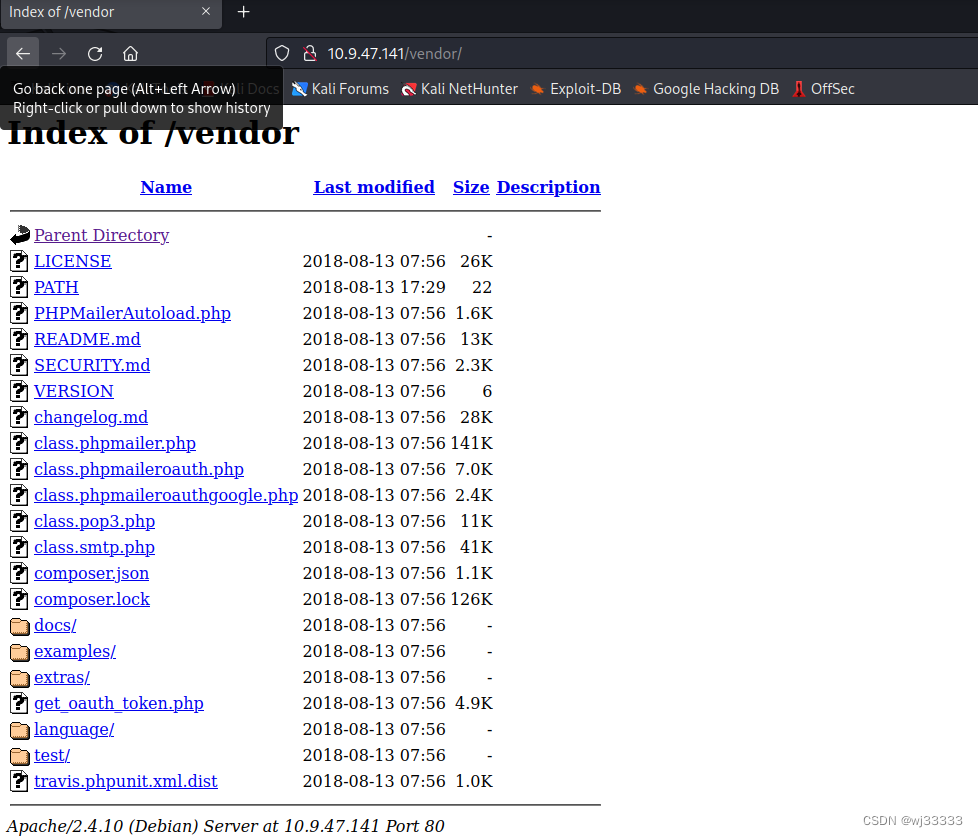Select the 2018-08-13 17:29 PATH timestamp

[374, 288]
